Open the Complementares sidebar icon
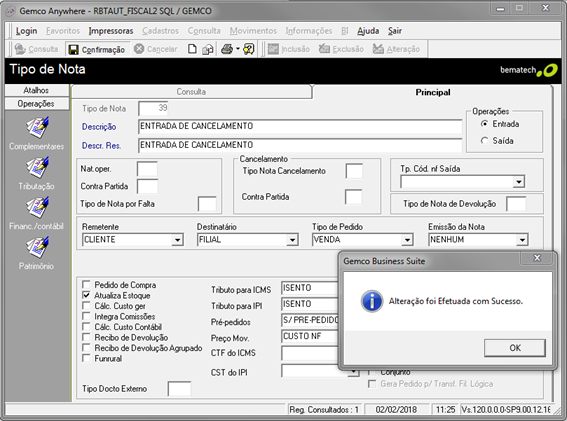This screenshot has height=421, width=567. (37, 128)
